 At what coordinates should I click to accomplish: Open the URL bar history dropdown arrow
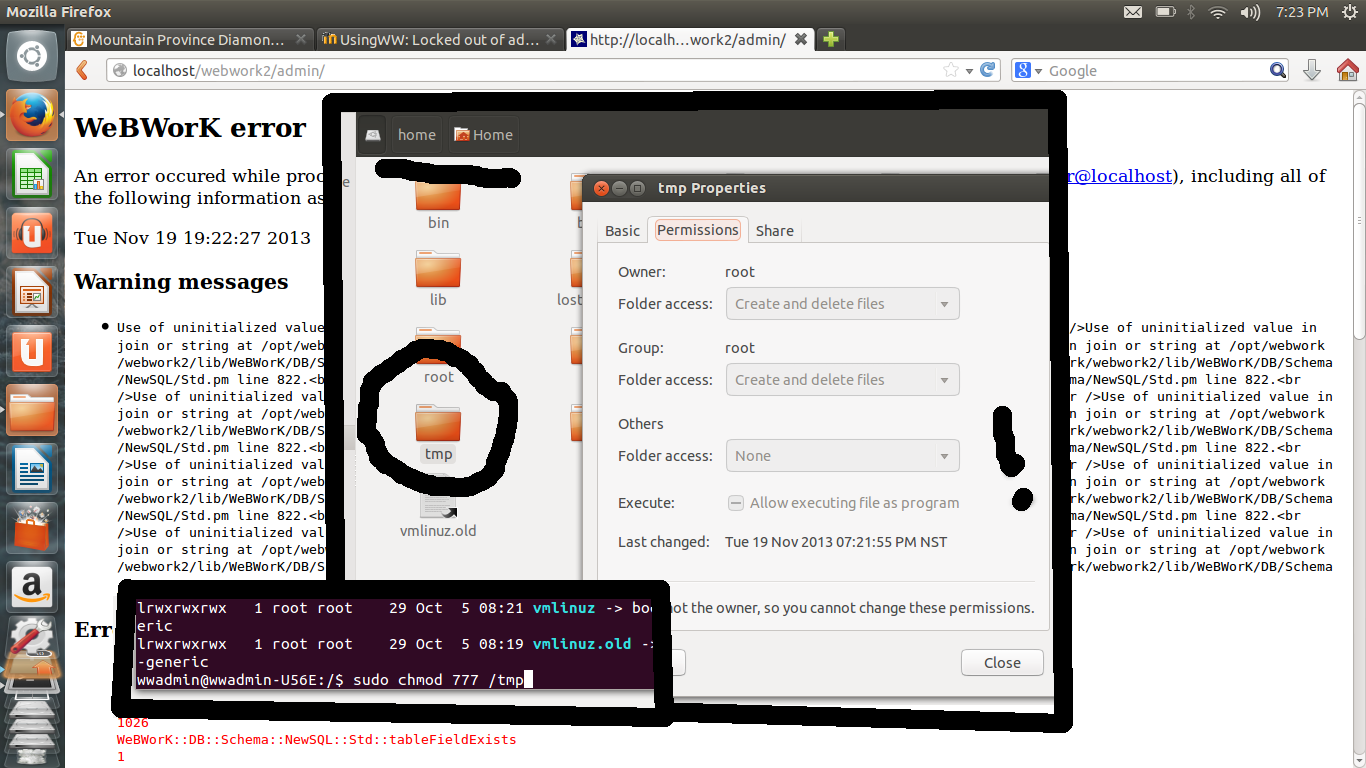(x=969, y=71)
